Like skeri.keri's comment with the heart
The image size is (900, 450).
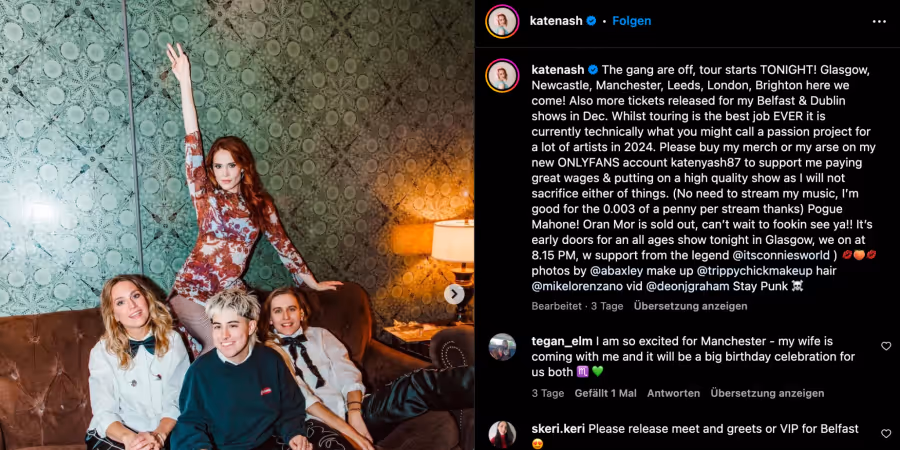click(x=886, y=433)
